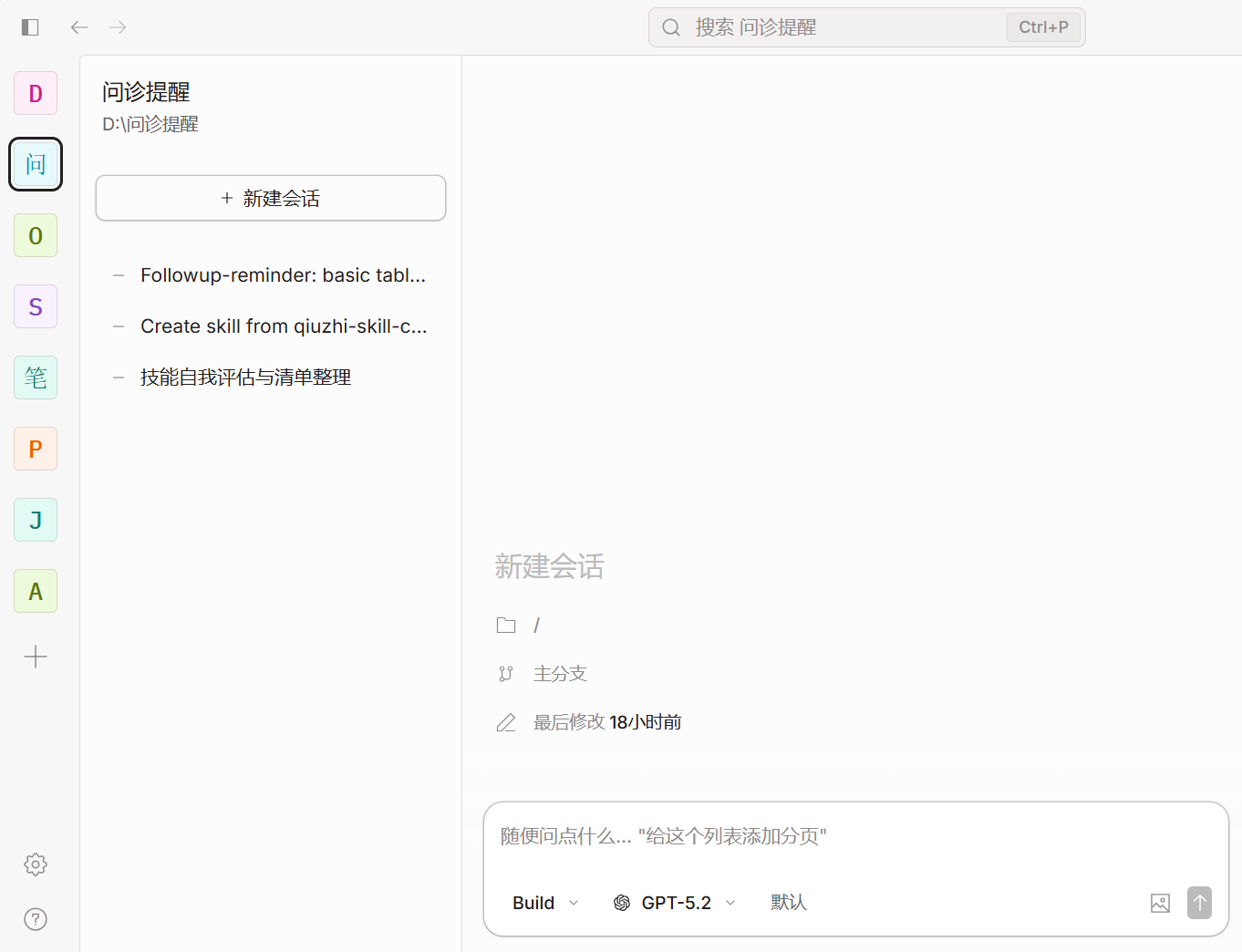1242x952 pixels.
Task: Open Followup-reminder session
Action: coord(283,275)
